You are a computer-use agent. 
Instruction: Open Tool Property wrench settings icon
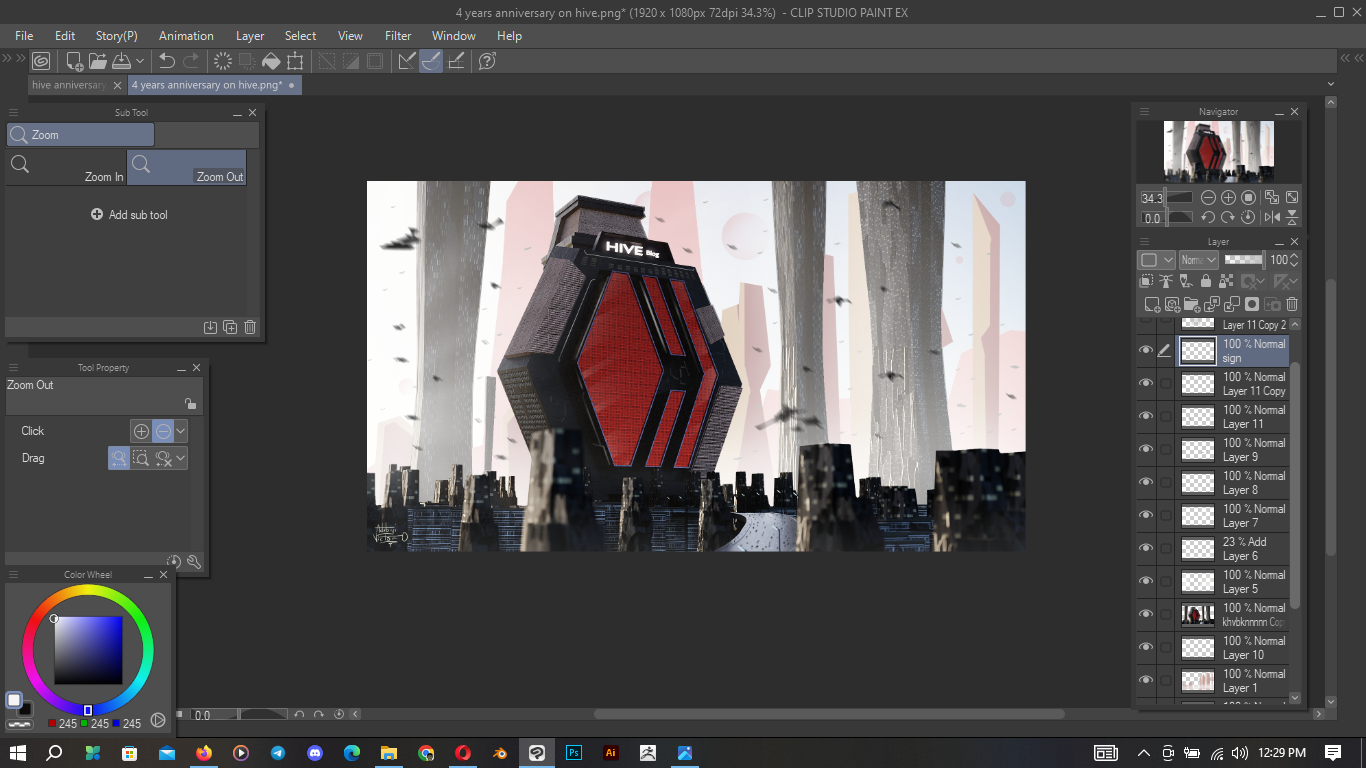click(194, 562)
